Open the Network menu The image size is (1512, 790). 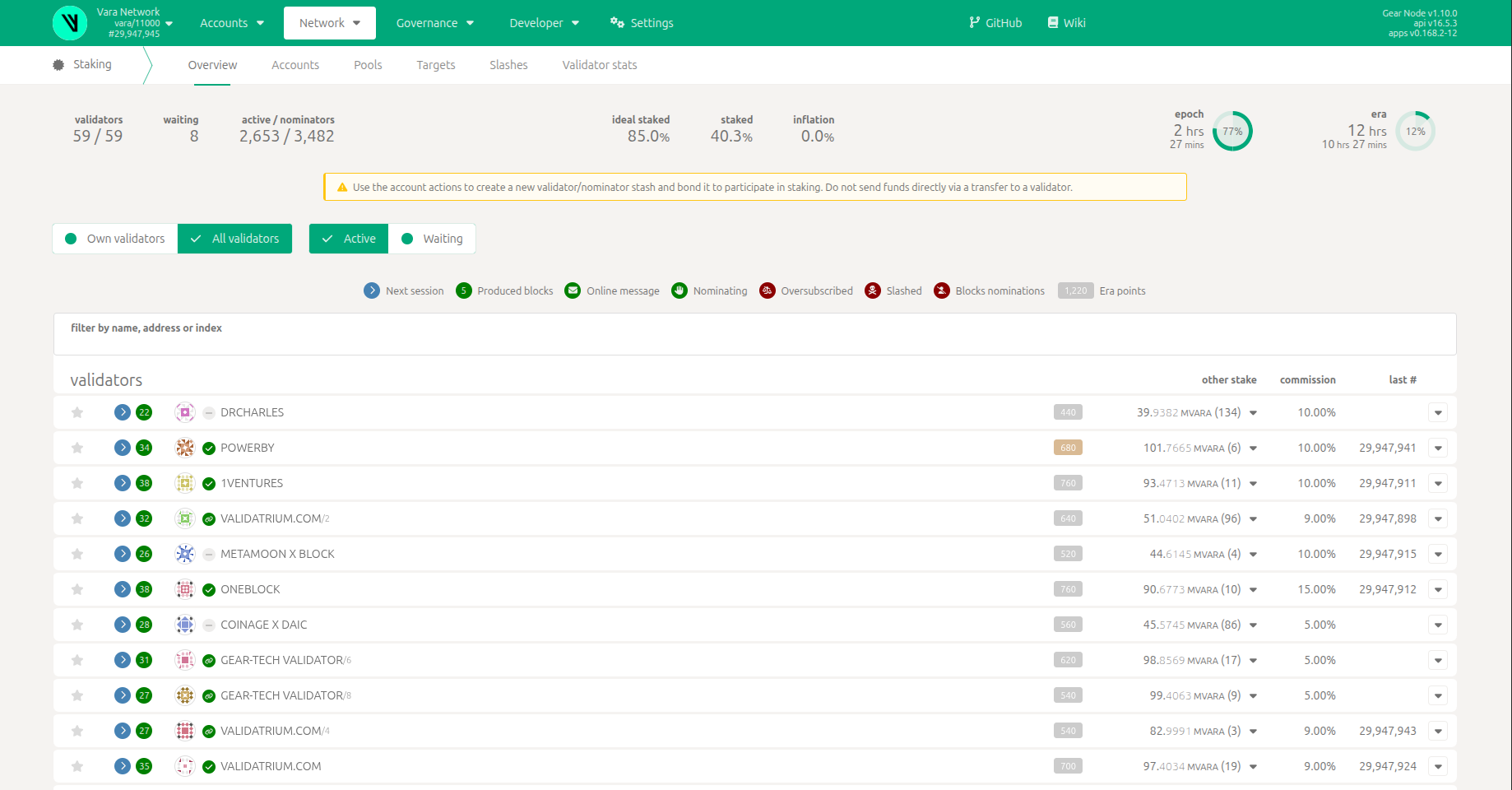click(x=330, y=23)
